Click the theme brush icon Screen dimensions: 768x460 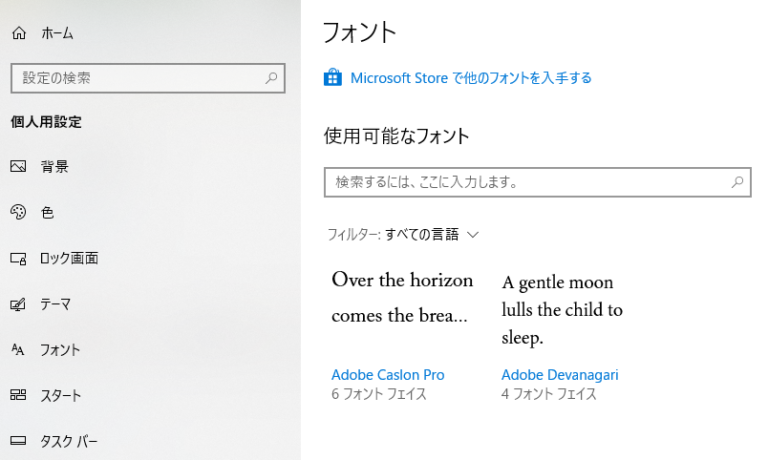[x=18, y=305]
